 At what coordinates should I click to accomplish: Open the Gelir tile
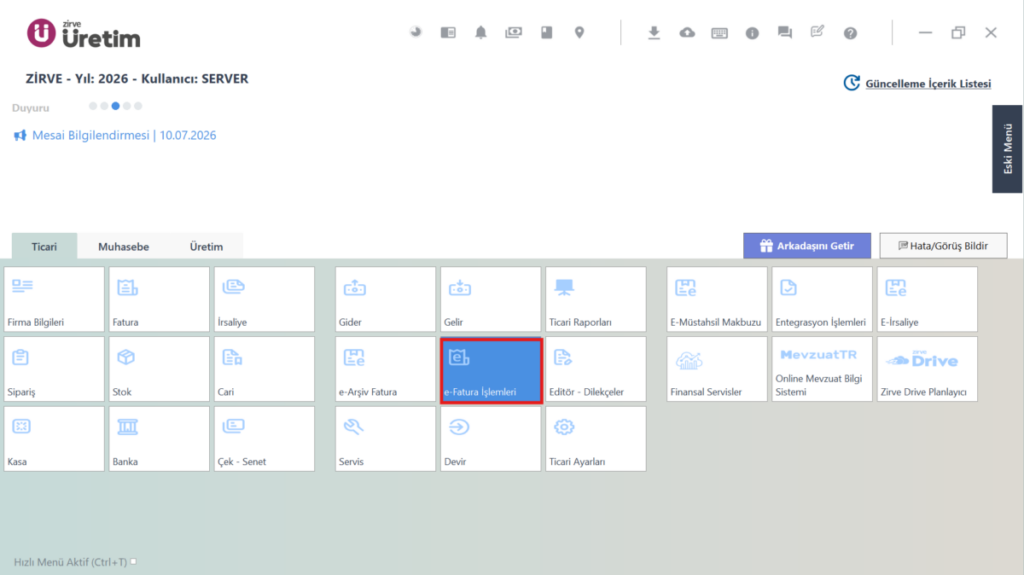490,299
